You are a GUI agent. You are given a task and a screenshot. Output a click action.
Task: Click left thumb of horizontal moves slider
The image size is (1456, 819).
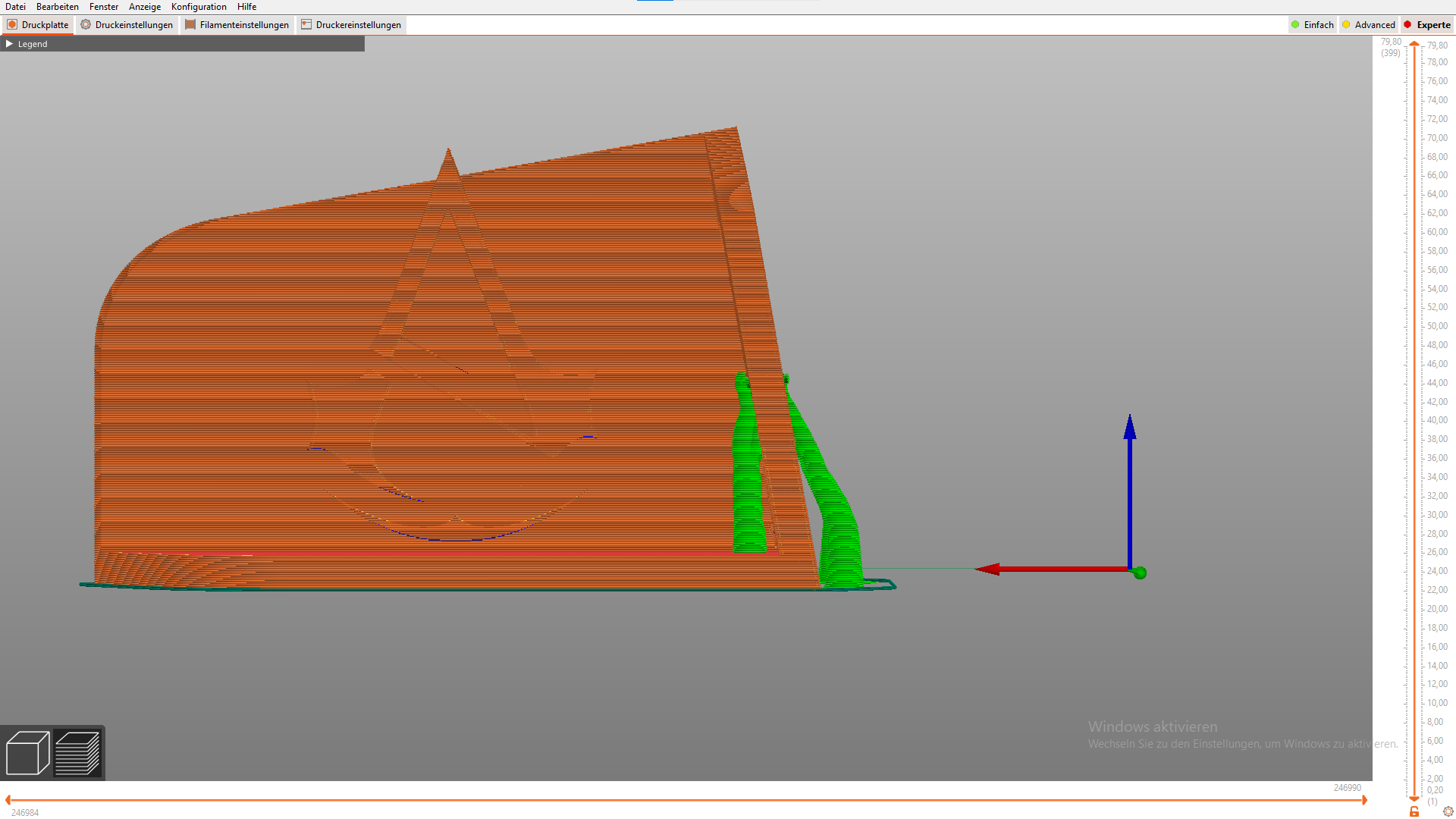[x=8, y=800]
